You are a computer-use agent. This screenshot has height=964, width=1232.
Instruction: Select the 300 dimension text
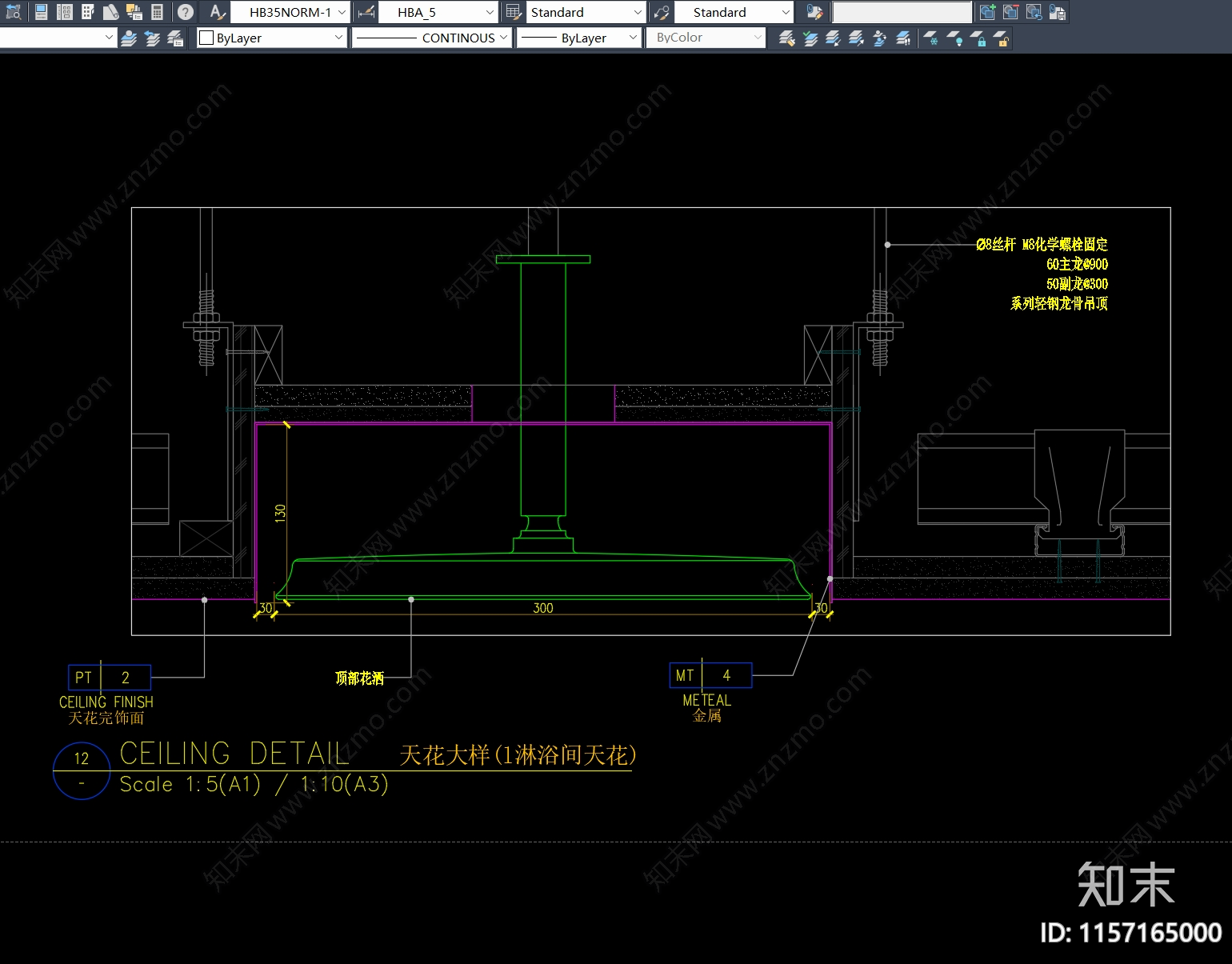(543, 608)
